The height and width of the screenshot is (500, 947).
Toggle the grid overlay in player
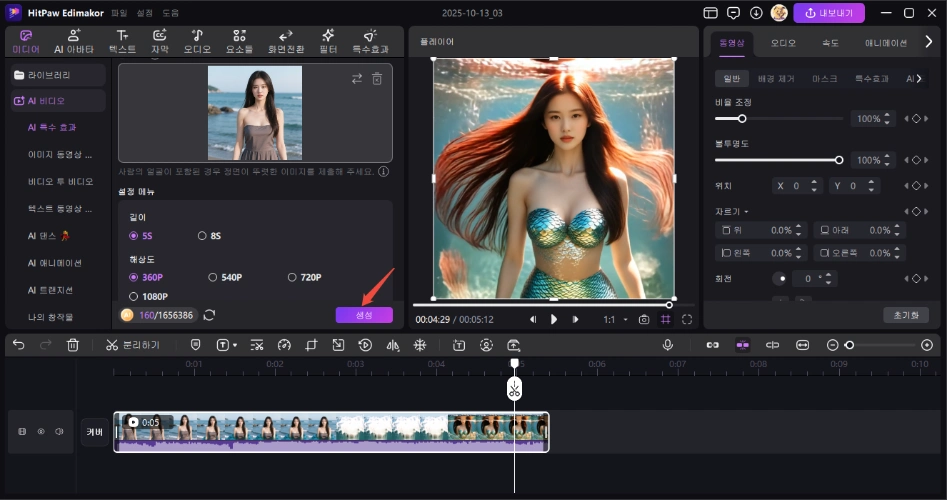coord(665,319)
